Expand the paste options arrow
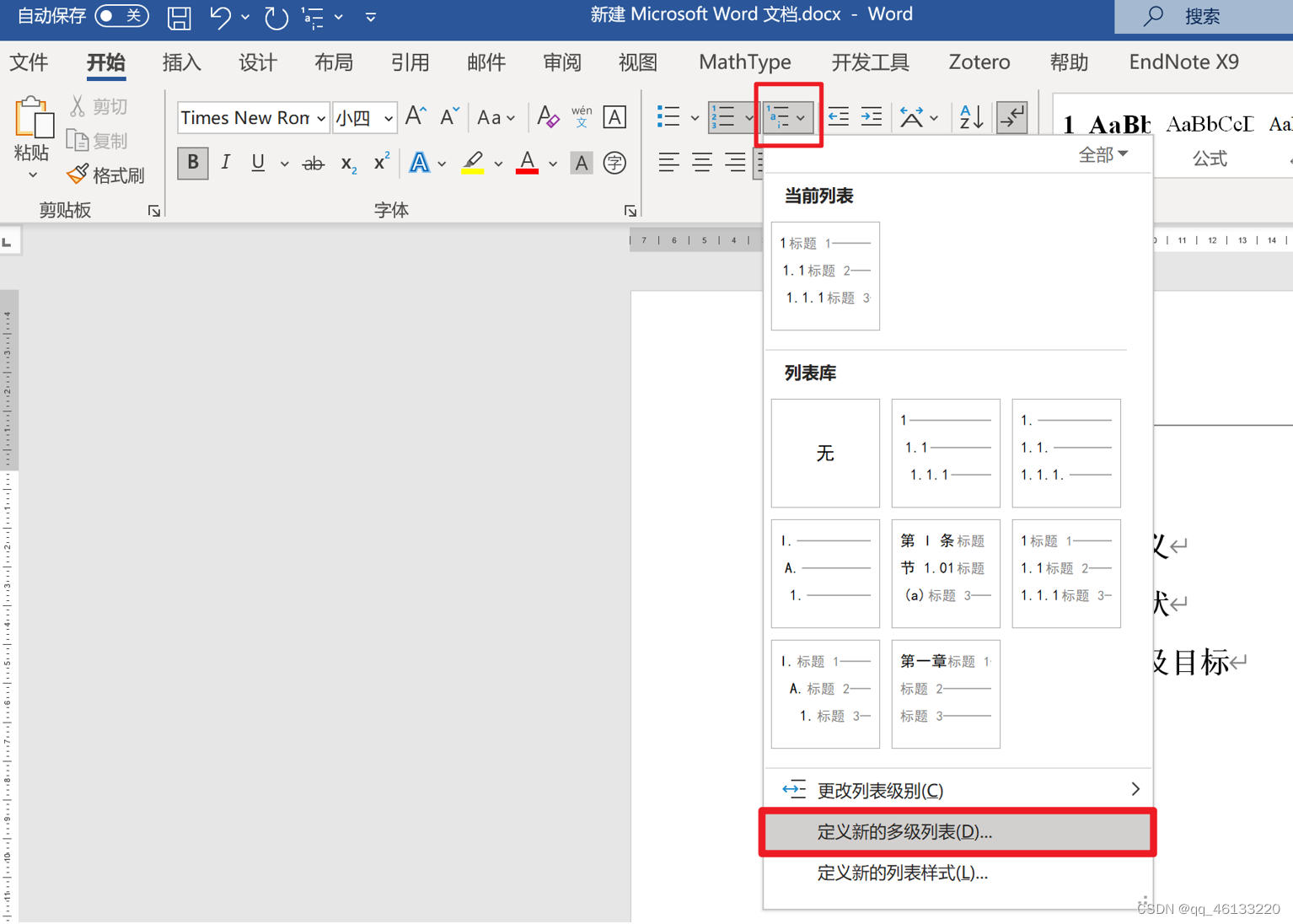The image size is (1293, 924). click(32, 175)
